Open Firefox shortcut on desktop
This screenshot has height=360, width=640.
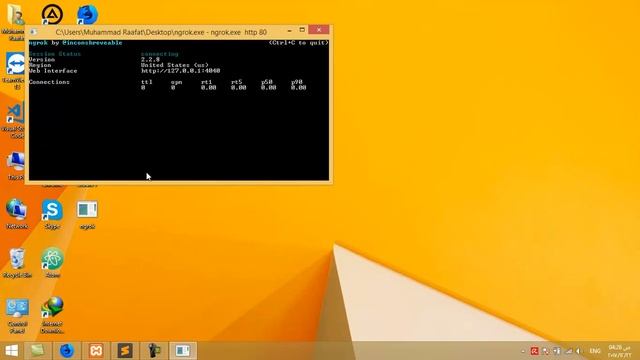87,14
